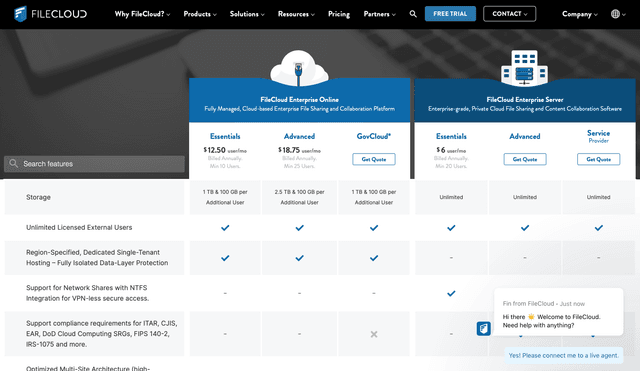Click Server Advanced checkmark for Unlimited External Users

[525, 228]
